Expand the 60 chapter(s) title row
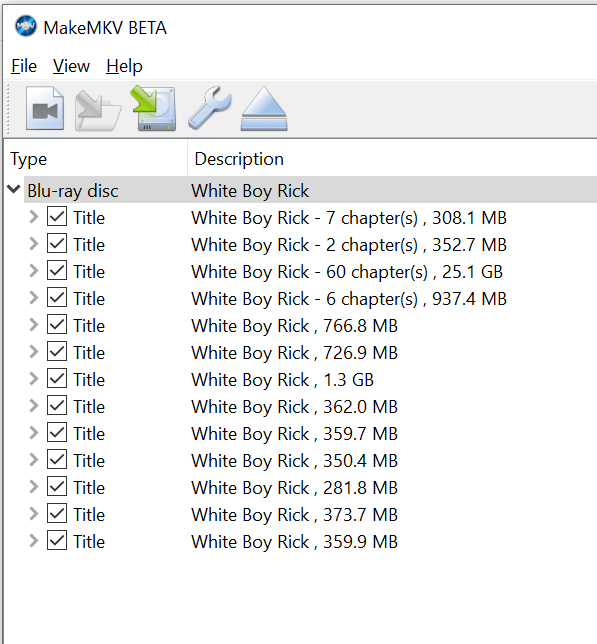 point(34,271)
